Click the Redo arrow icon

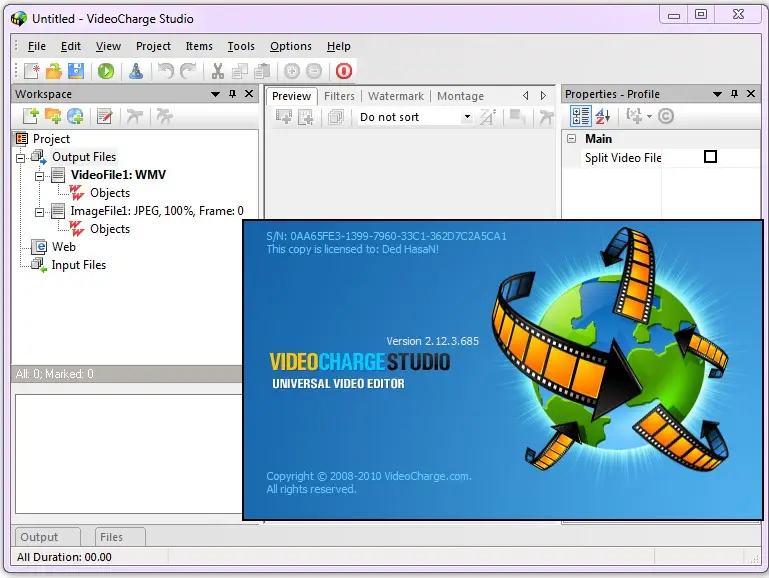pyautogui.click(x=188, y=71)
